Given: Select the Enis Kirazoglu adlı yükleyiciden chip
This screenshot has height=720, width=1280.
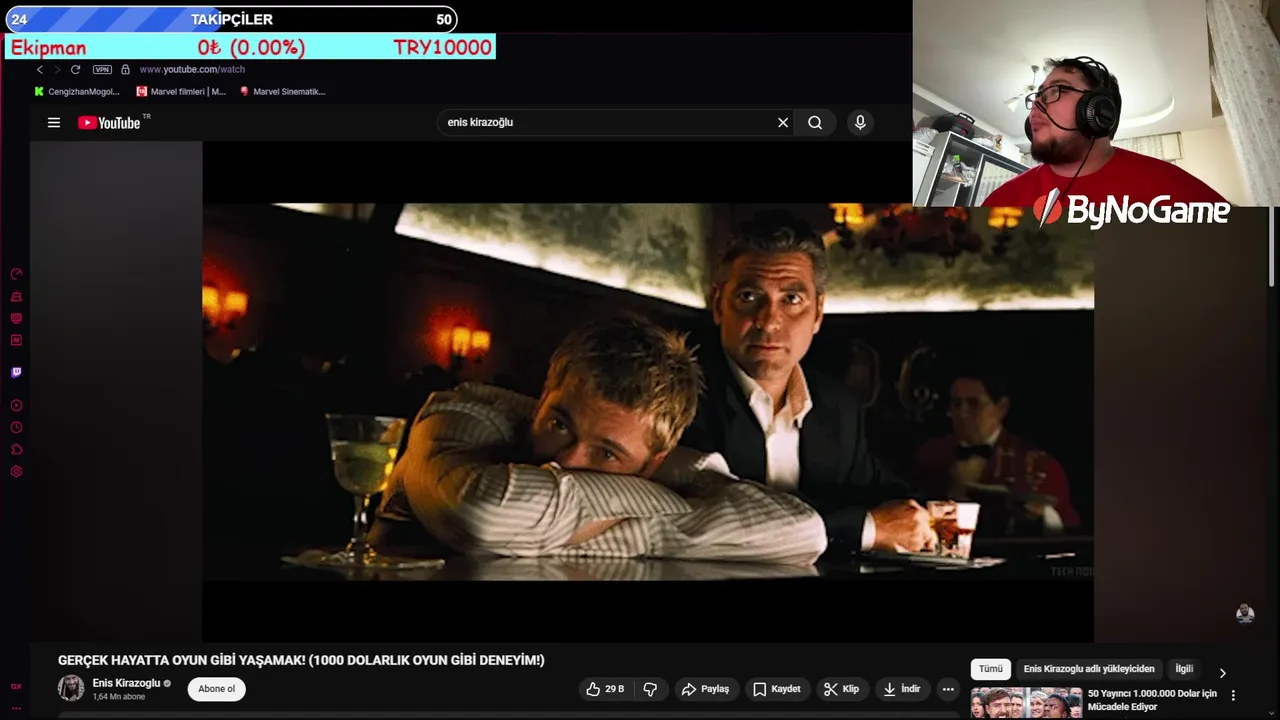Looking at the screenshot, I should (1089, 669).
